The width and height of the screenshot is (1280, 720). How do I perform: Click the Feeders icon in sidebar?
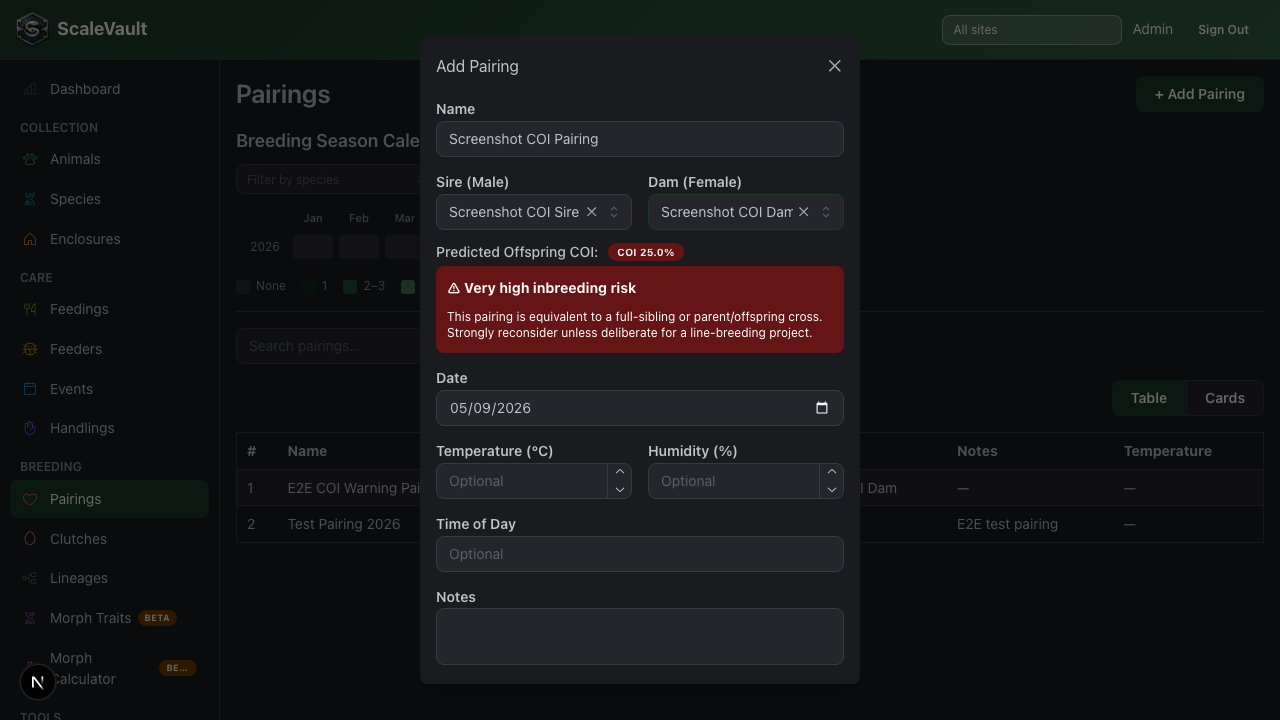(30, 349)
